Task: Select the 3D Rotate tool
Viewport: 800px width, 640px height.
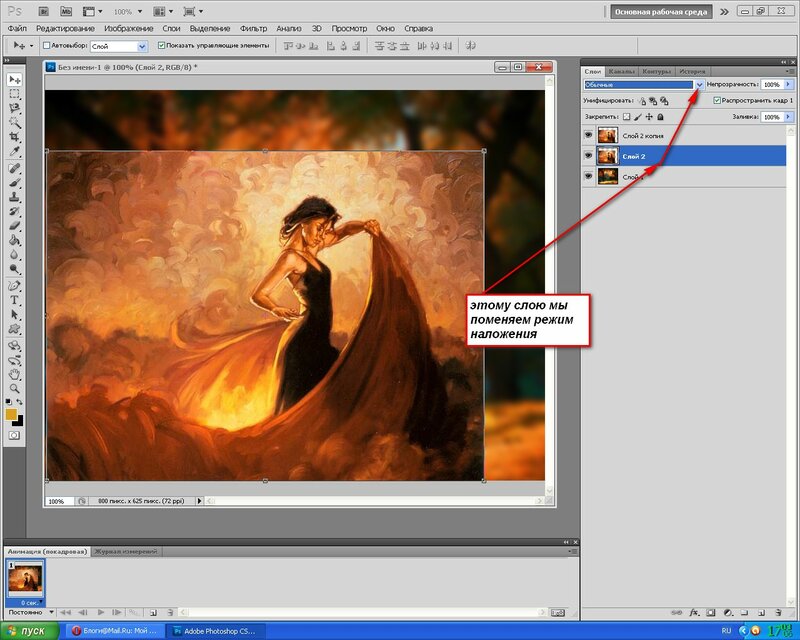Action: [x=14, y=346]
